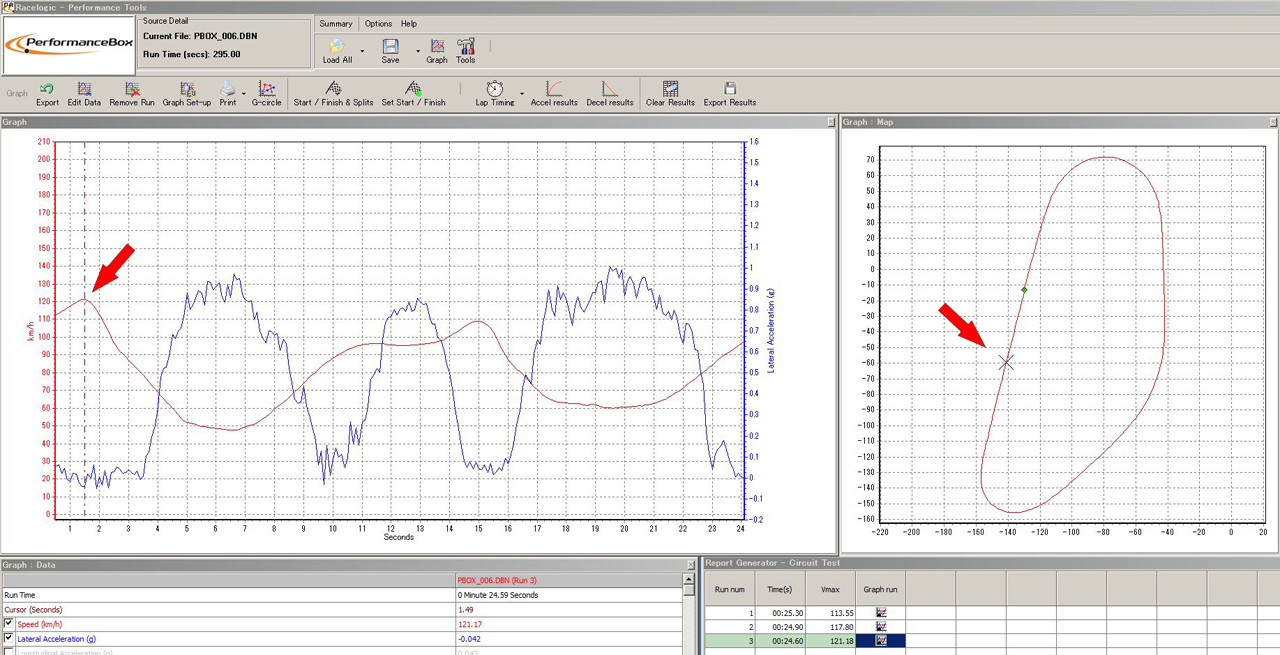The width and height of the screenshot is (1280, 655).
Task: Click the Load All folder icon
Action: (x=337, y=46)
